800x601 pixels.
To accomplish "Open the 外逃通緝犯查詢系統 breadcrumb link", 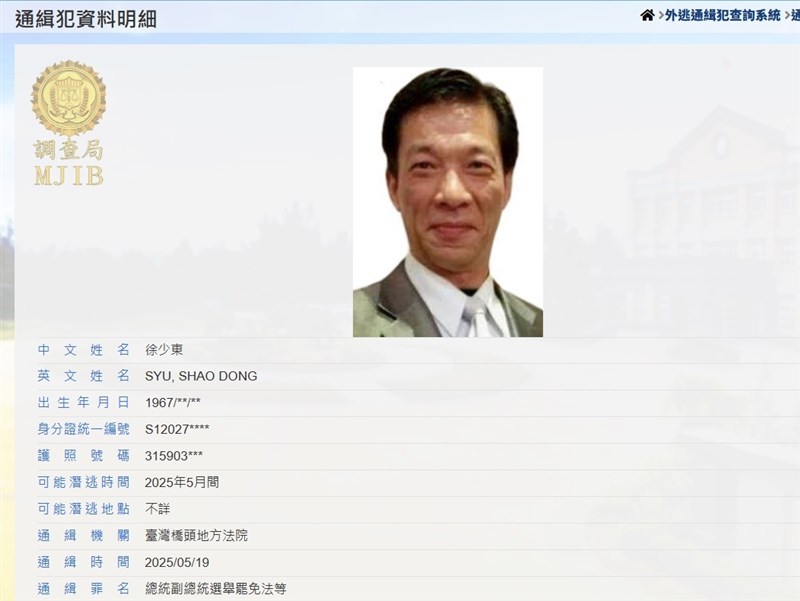I will click(722, 15).
